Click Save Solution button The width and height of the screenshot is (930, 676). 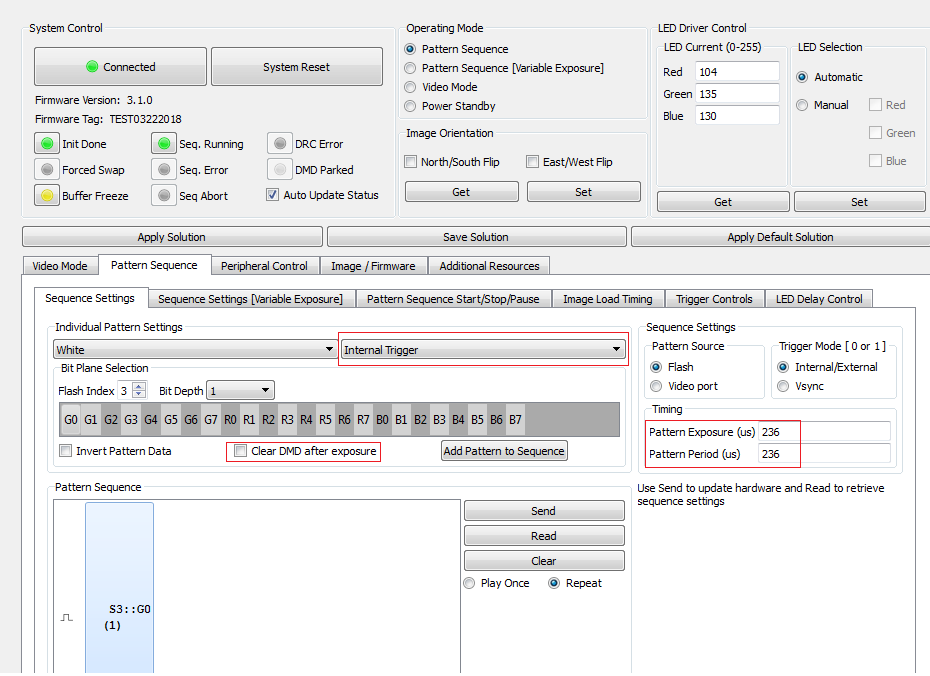tap(476, 237)
